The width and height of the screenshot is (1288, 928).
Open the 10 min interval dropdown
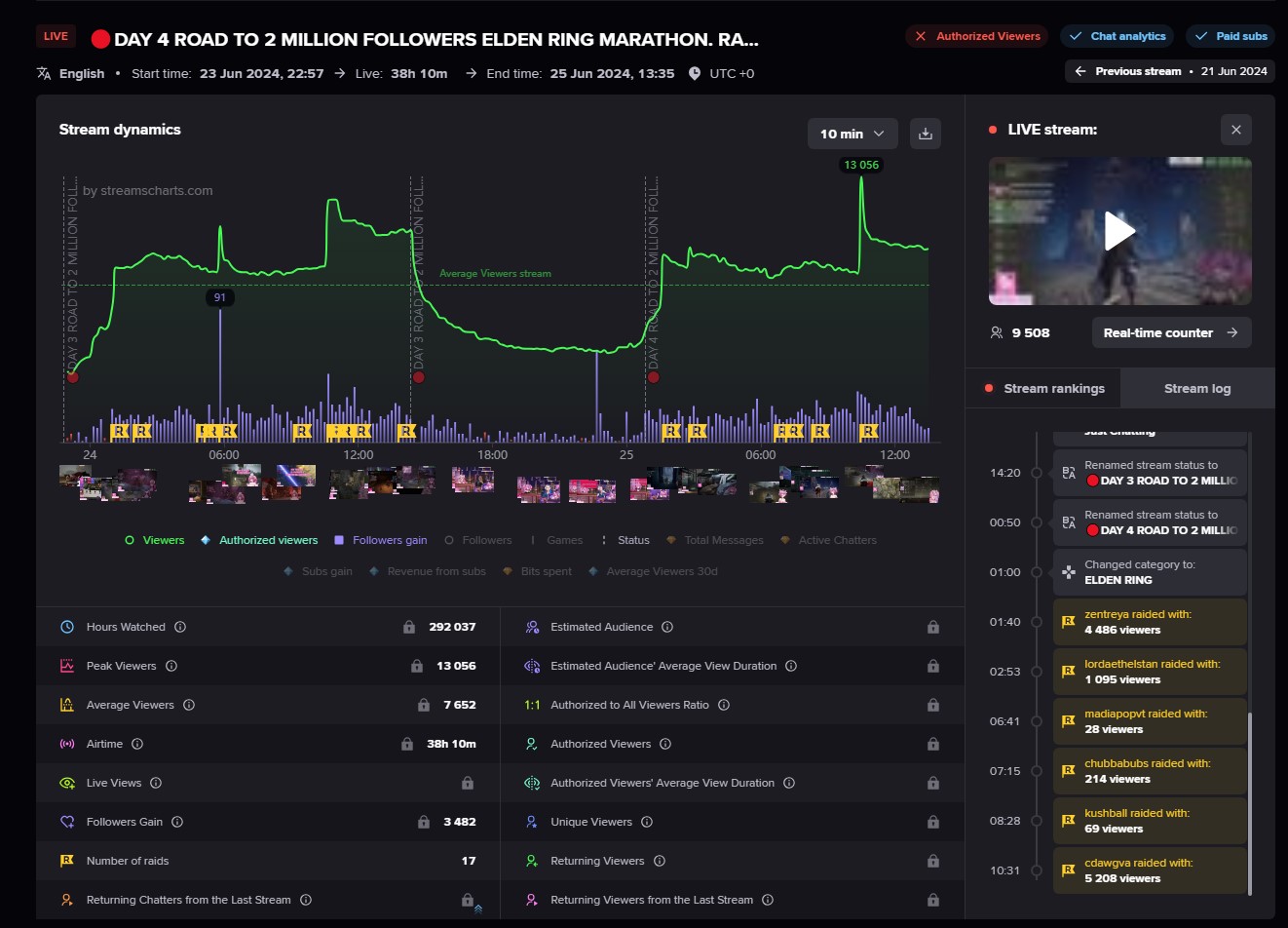coord(852,134)
